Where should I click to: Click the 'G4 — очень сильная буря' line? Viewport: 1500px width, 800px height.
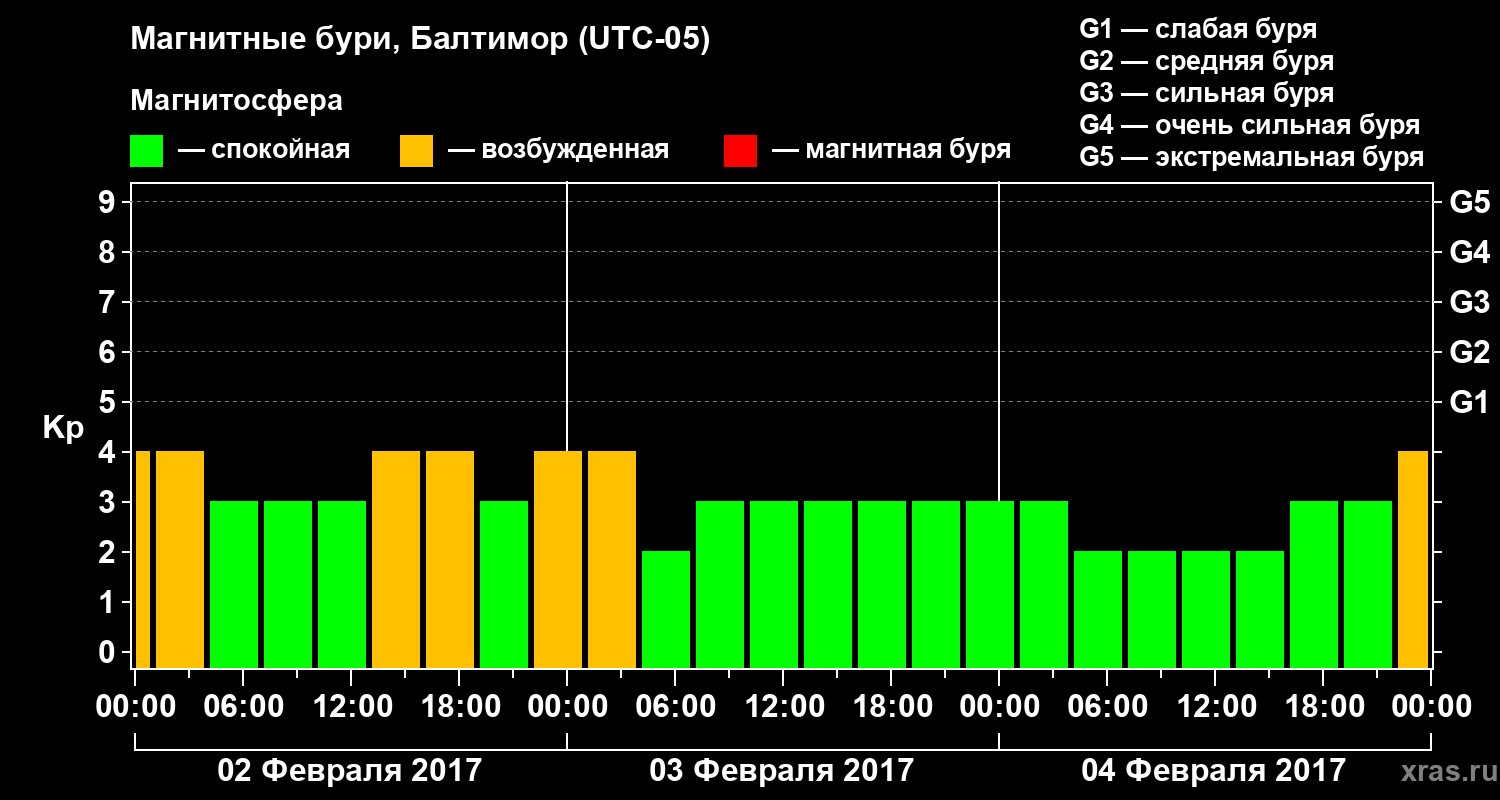(1249, 125)
